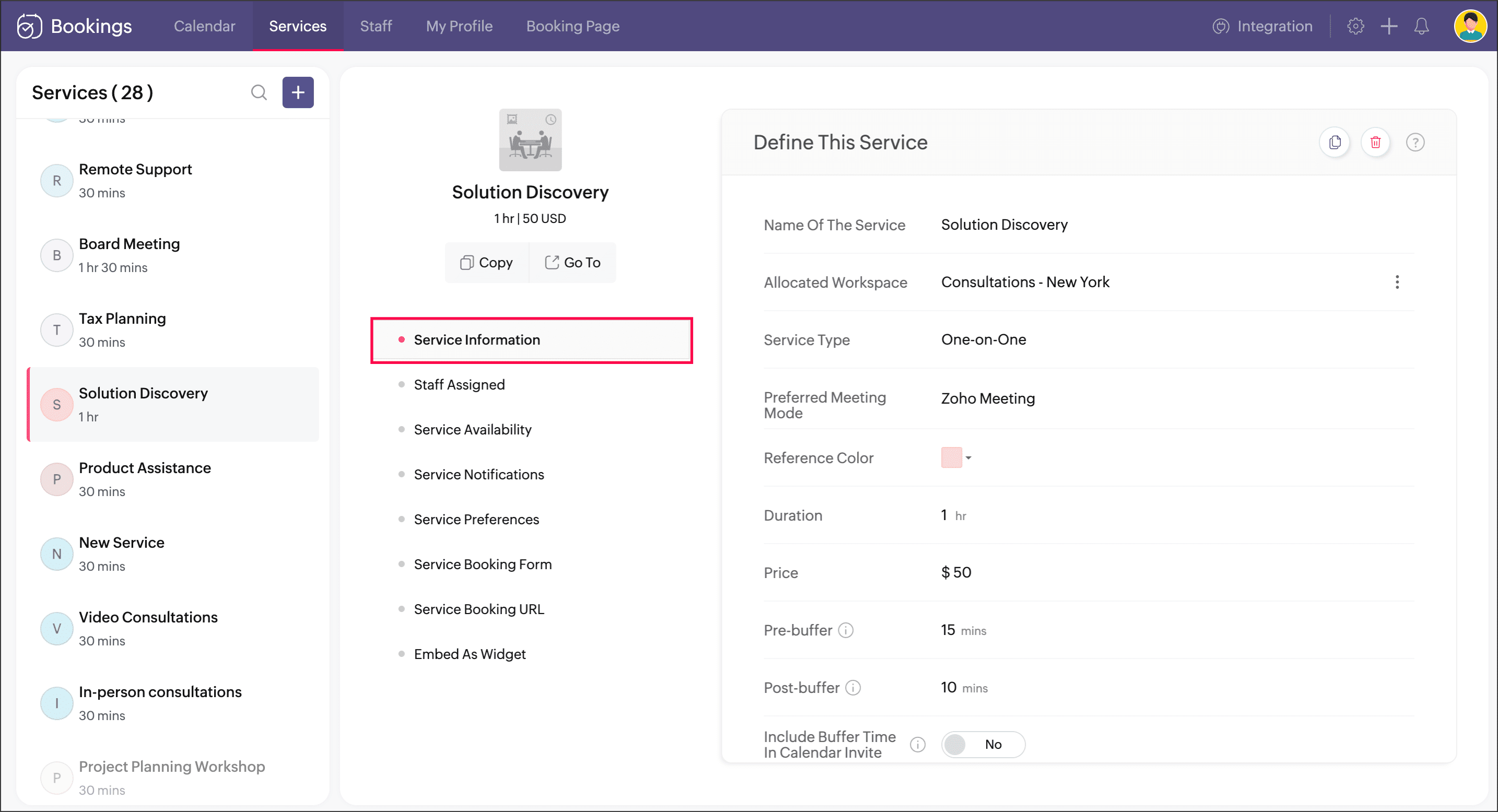Select In-person consultations service
Viewport: 1498px width, 812px height.
(x=173, y=703)
